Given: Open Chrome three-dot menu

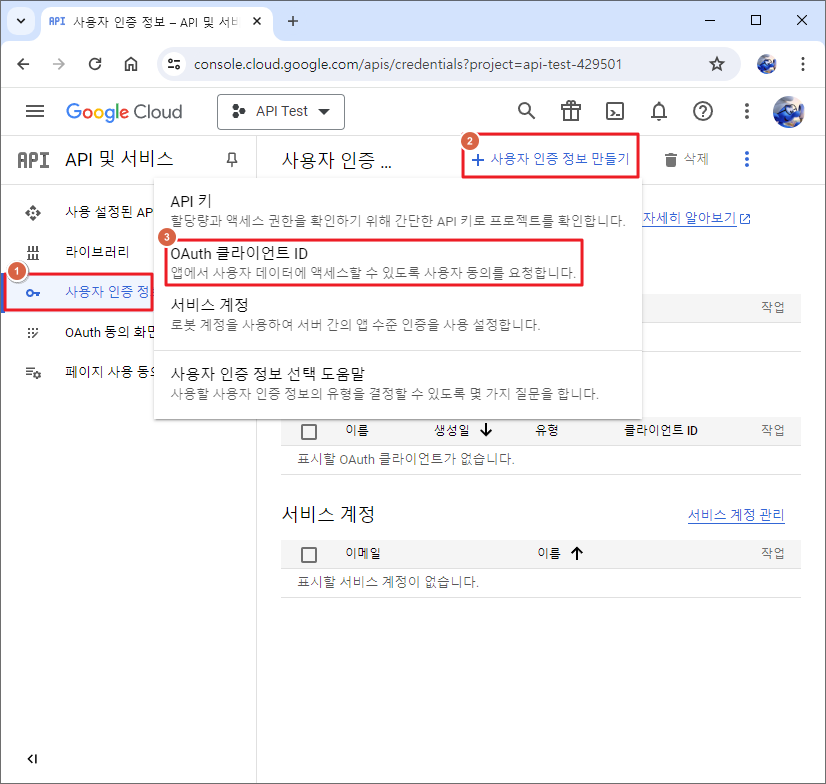Looking at the screenshot, I should (x=802, y=64).
